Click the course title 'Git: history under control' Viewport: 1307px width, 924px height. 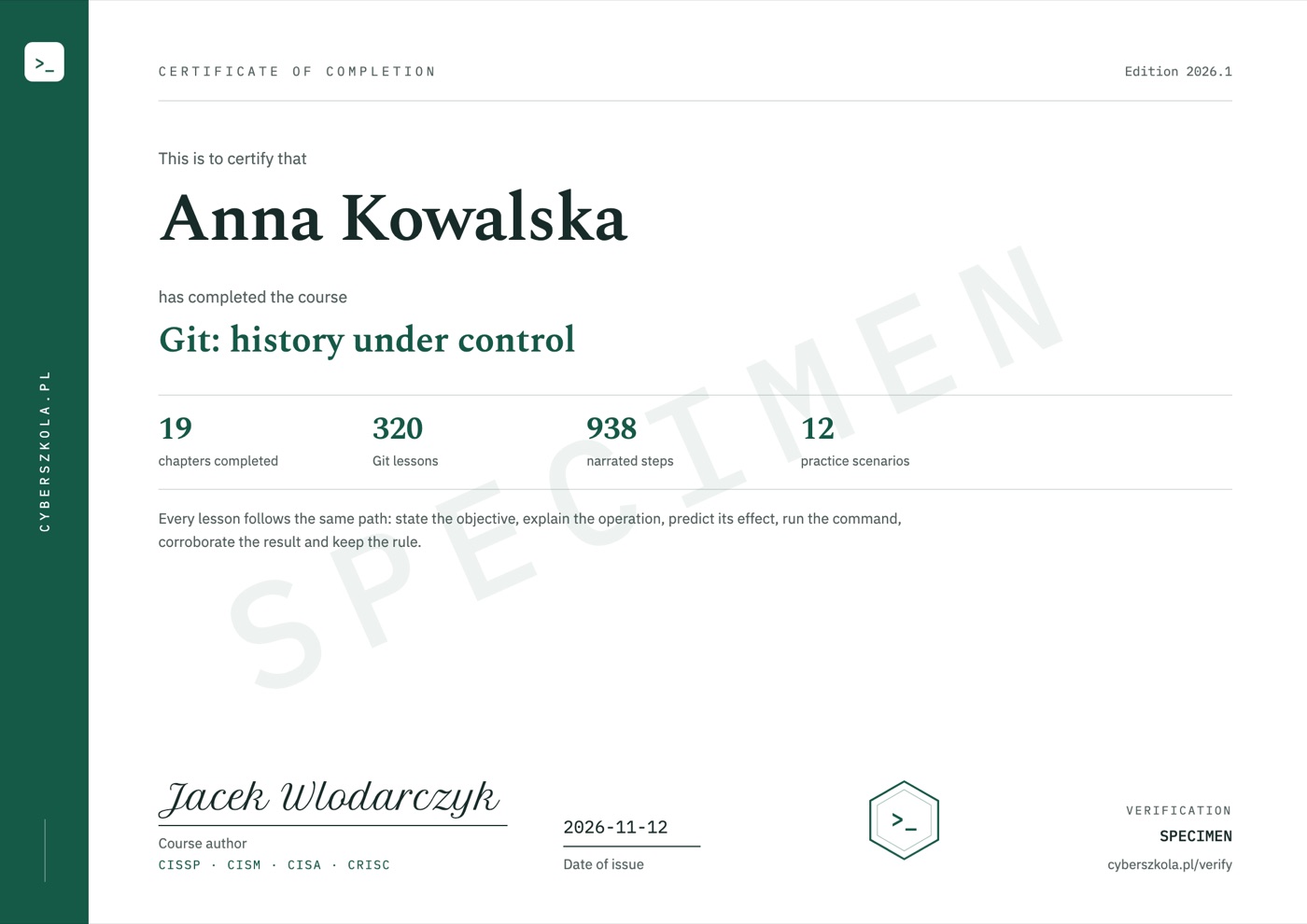pyautogui.click(x=366, y=340)
